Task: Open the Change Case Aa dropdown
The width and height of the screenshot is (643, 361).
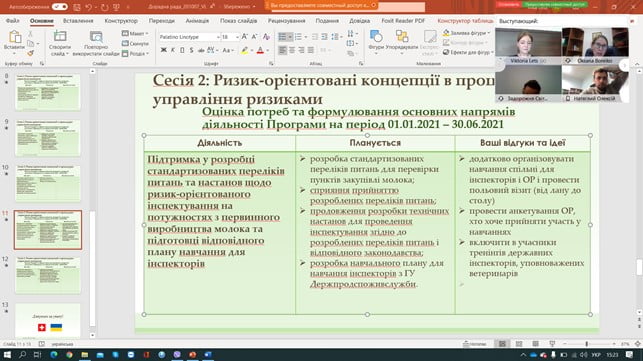Action: point(227,50)
